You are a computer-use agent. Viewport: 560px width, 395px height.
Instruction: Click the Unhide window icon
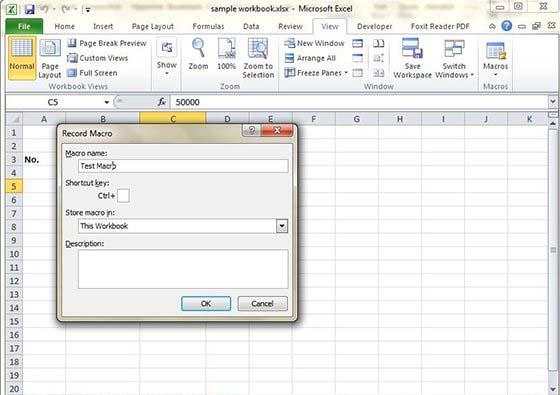click(x=358, y=73)
